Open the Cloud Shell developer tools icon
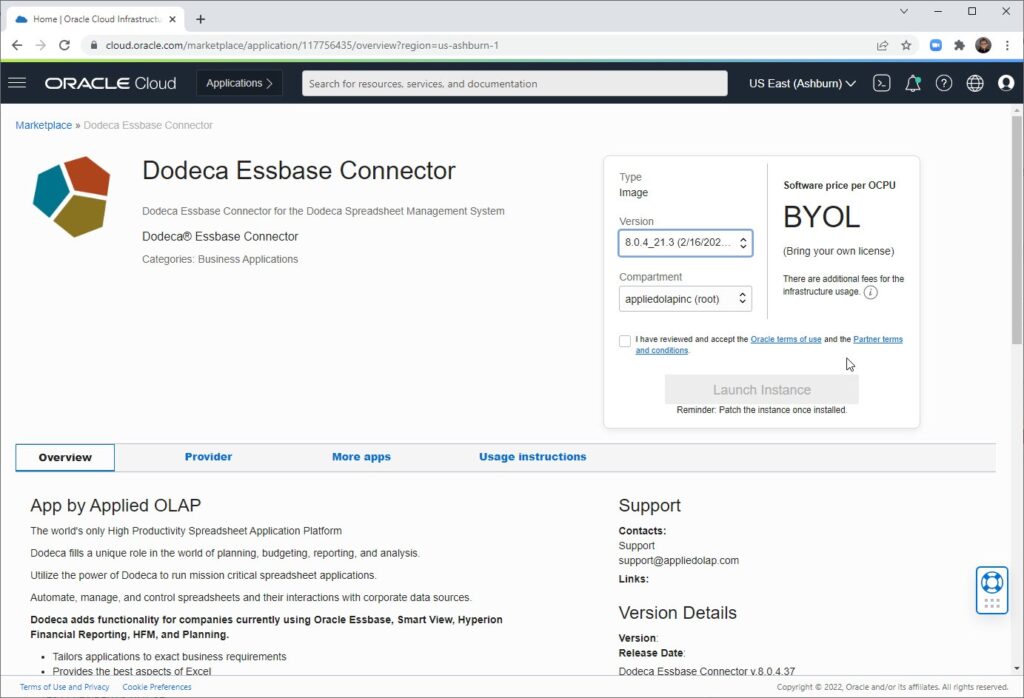The width and height of the screenshot is (1024, 698). coord(882,83)
